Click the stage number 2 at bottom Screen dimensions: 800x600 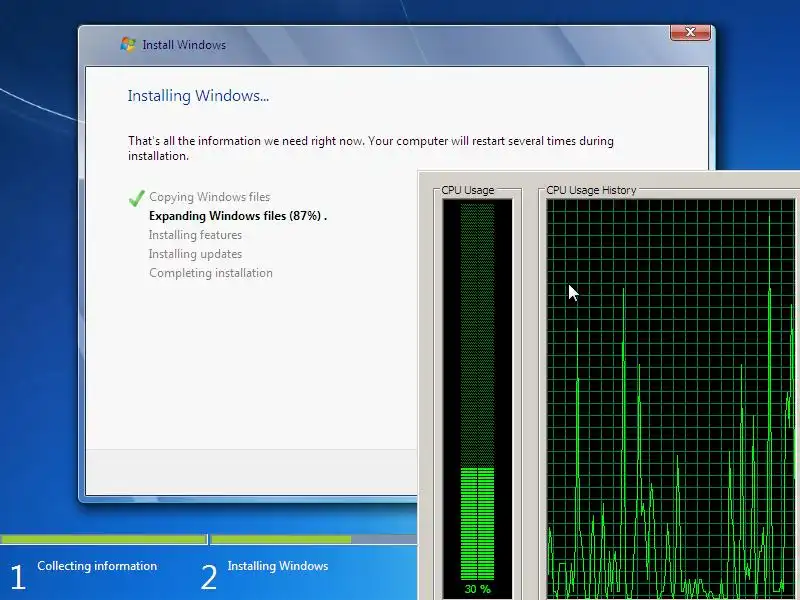coord(209,577)
